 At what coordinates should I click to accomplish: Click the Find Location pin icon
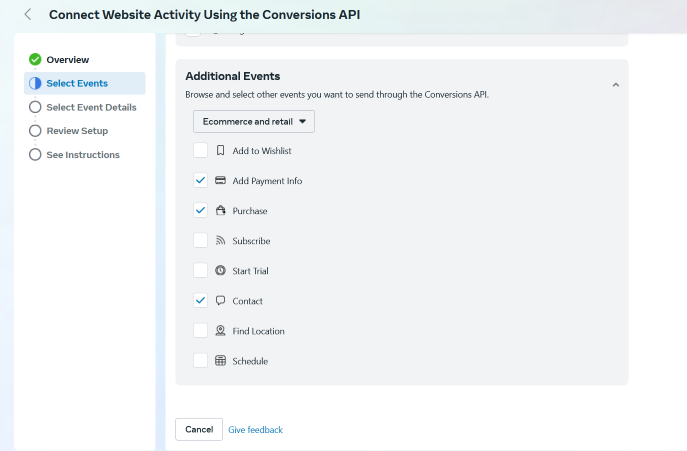click(220, 331)
